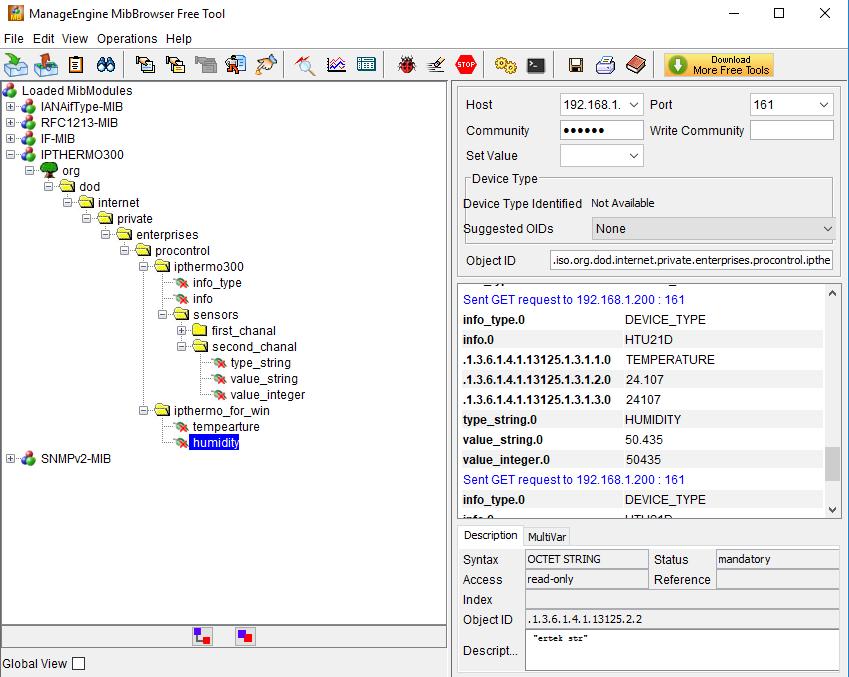Select the ipthermo_for_win folder
Screen dimensions: 849x677
pyautogui.click(x=221, y=411)
